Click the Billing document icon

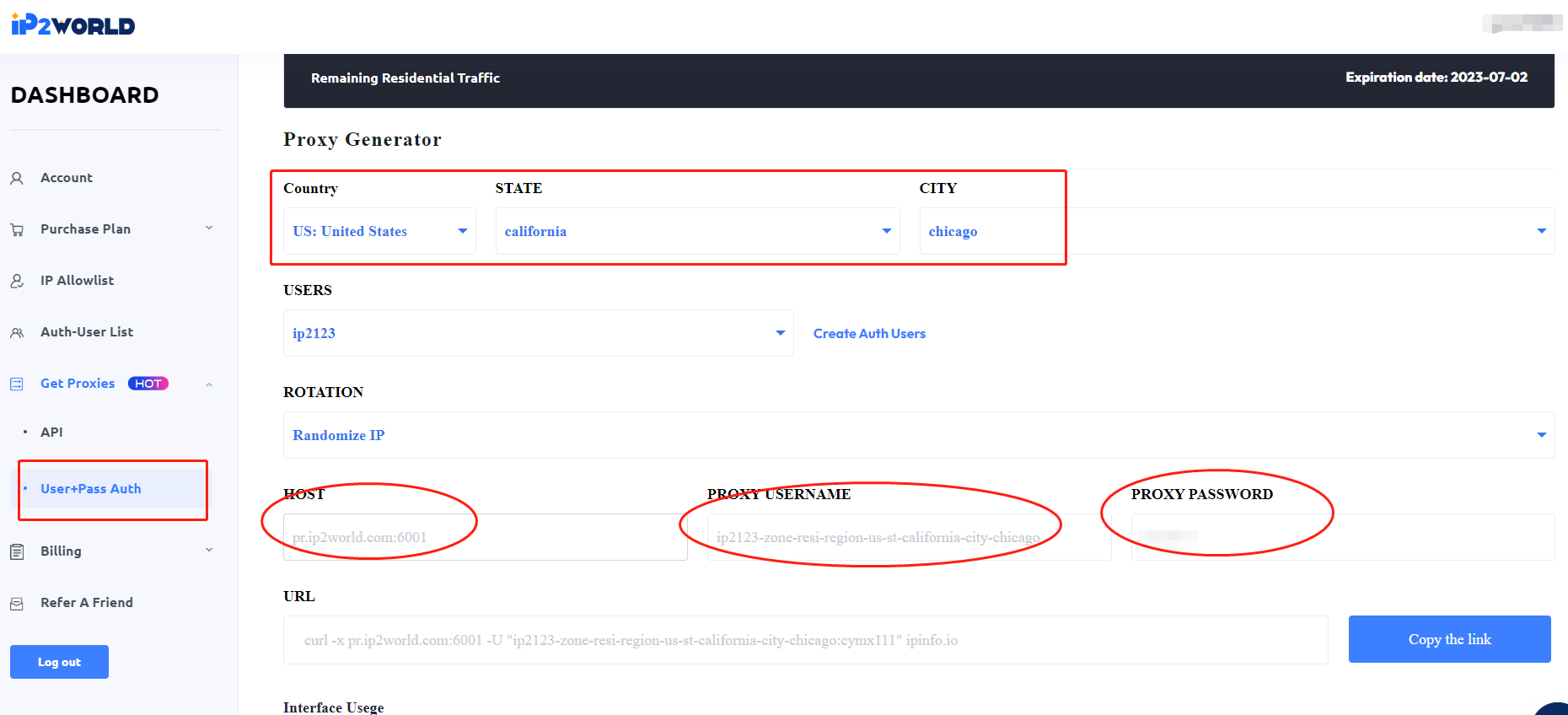[17, 552]
